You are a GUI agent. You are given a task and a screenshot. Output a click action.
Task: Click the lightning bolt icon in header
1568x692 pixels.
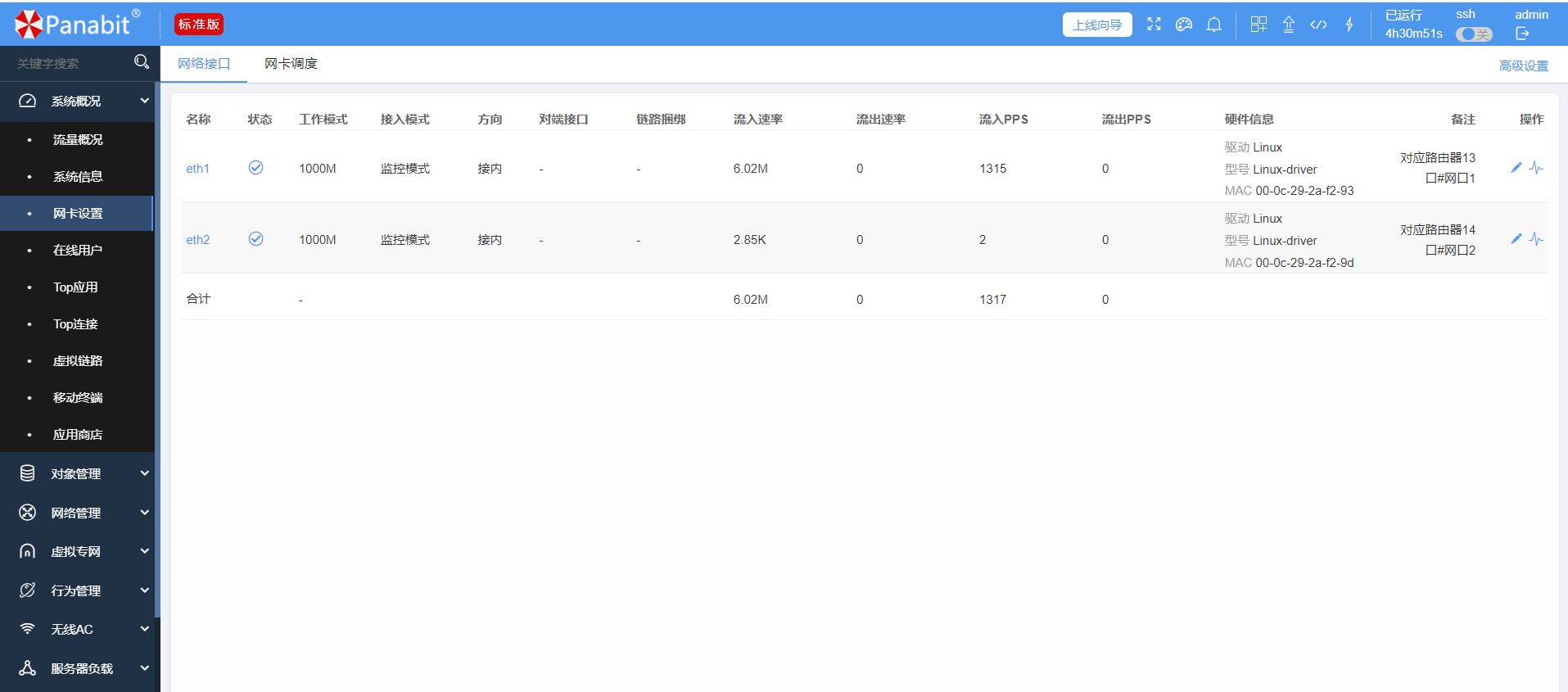point(1349,25)
